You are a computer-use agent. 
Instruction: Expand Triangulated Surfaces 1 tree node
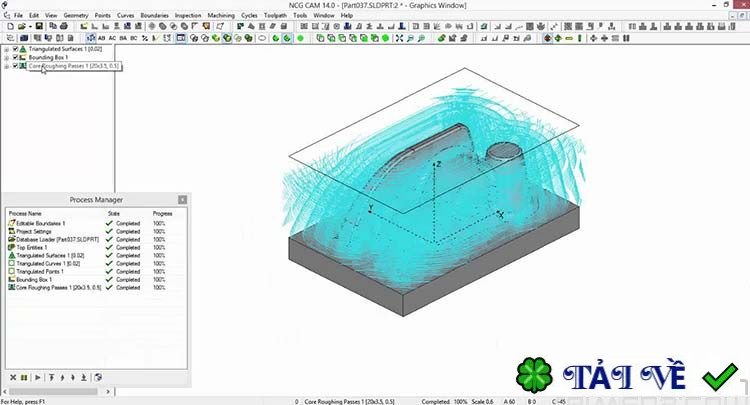tap(6, 49)
